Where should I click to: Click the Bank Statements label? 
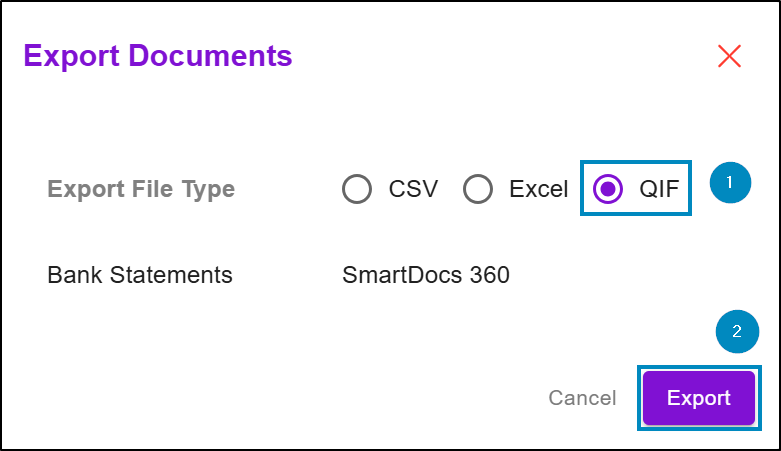pyautogui.click(x=140, y=275)
